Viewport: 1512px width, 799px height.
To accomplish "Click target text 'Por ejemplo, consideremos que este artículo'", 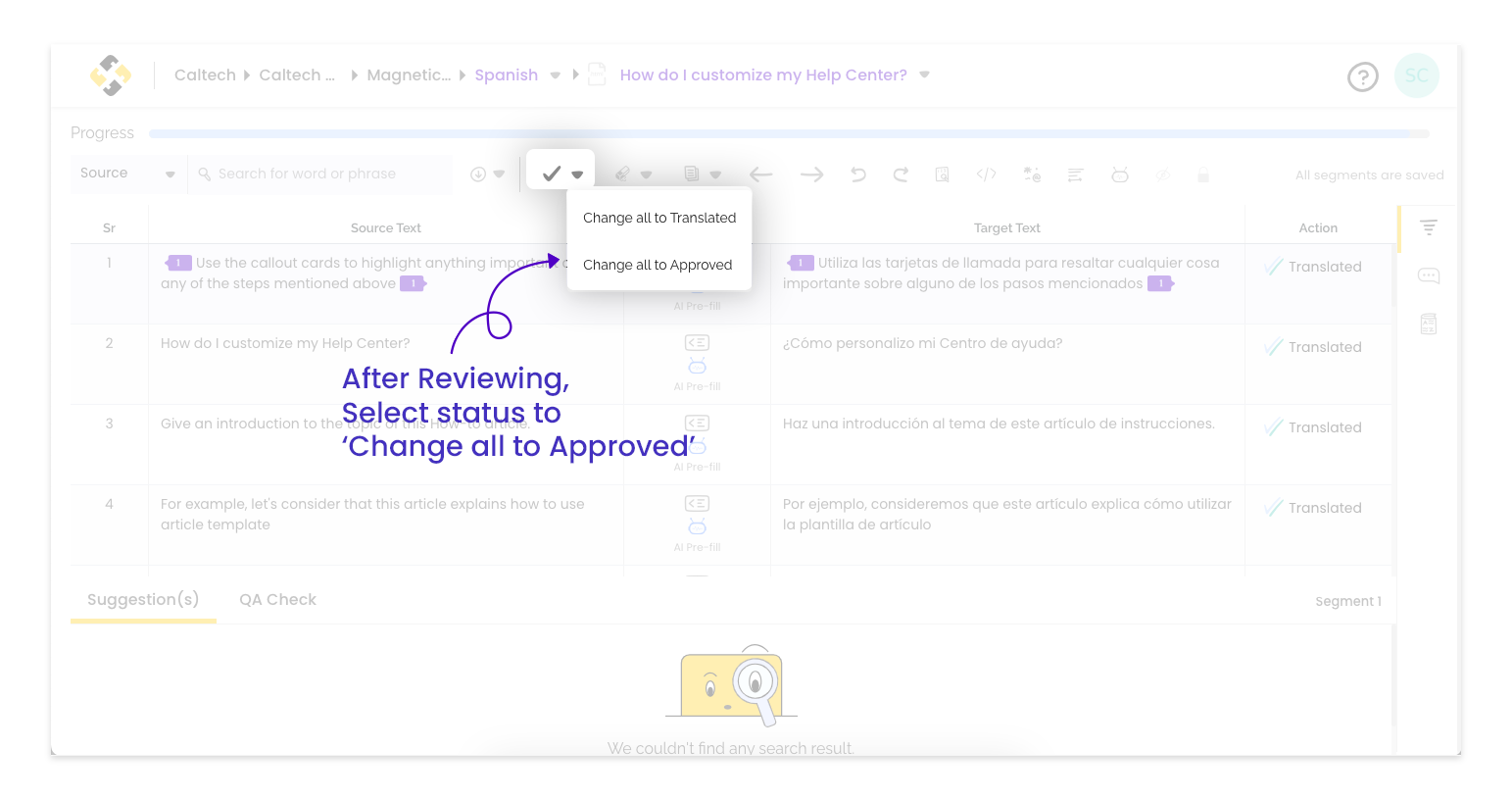I will pos(933,504).
